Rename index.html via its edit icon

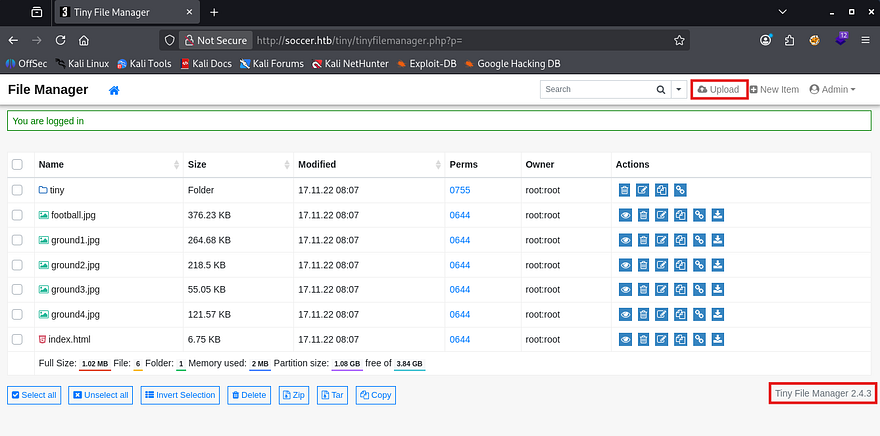point(661,339)
